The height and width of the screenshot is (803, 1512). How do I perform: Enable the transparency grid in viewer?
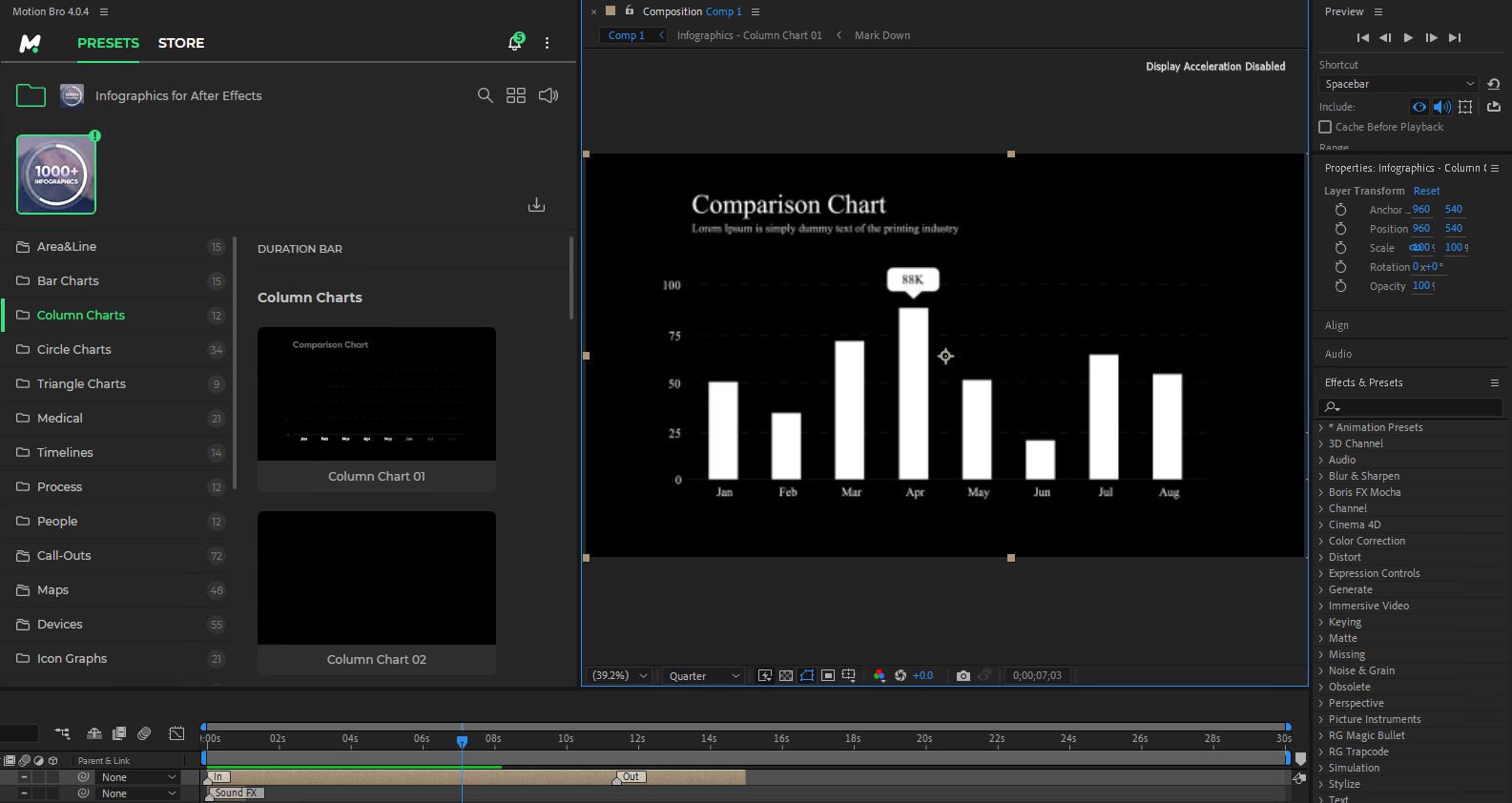(785, 675)
